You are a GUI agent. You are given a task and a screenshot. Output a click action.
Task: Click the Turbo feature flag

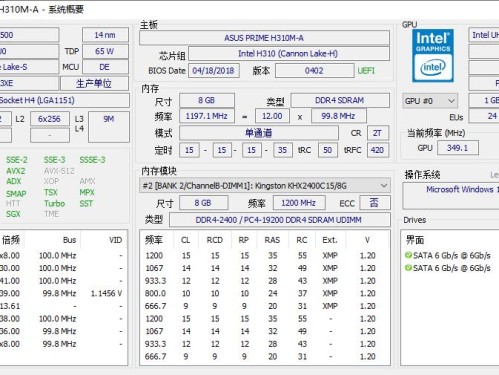pos(54,204)
